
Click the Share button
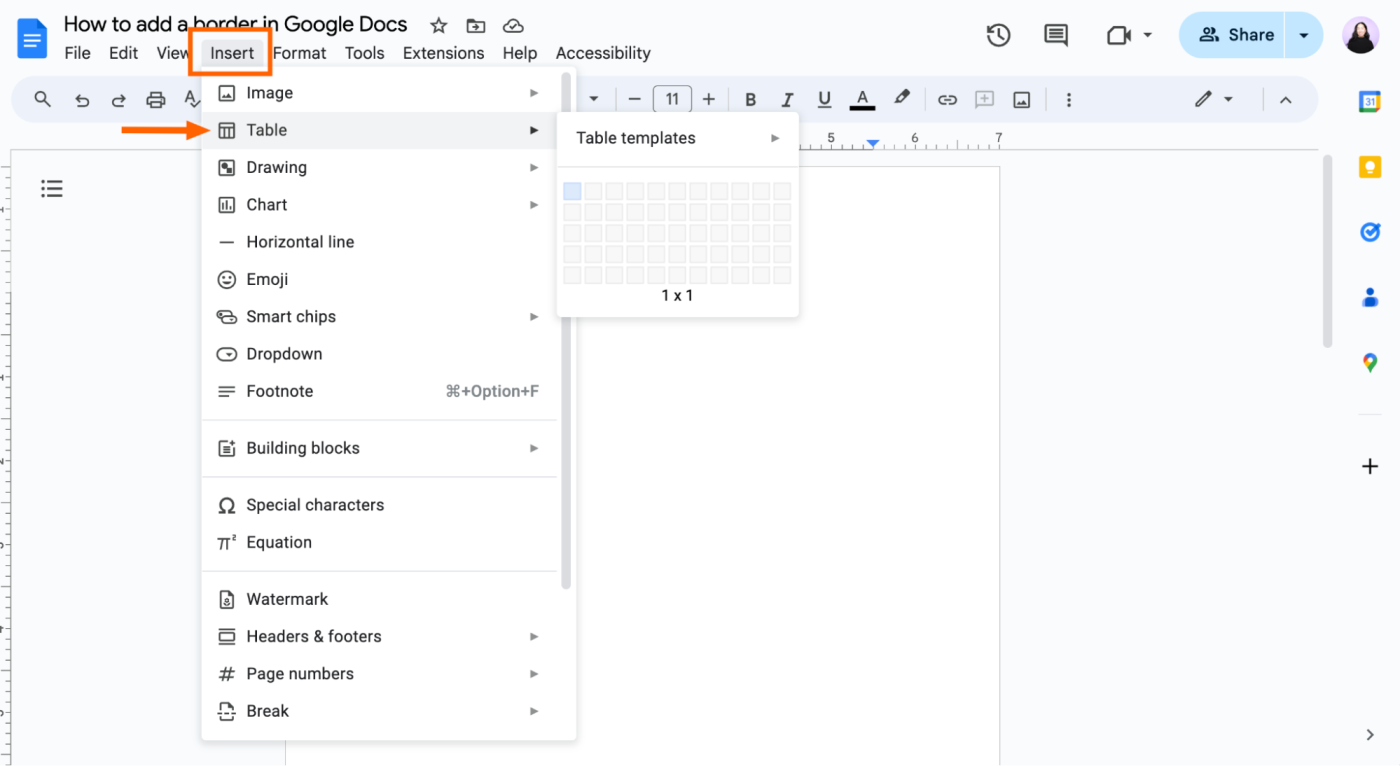[x=1237, y=35]
